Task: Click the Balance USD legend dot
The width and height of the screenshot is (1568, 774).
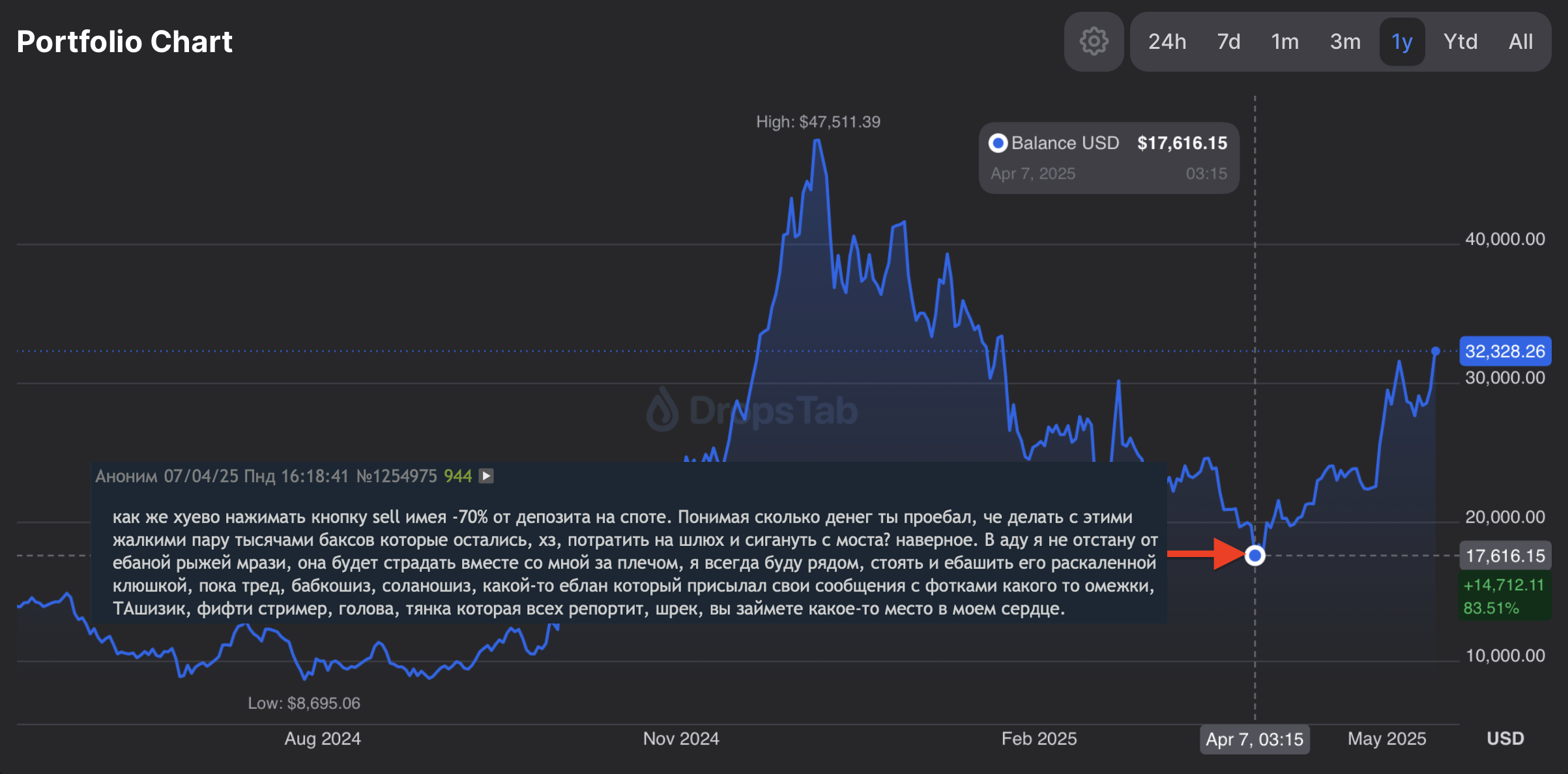Action: click(998, 143)
